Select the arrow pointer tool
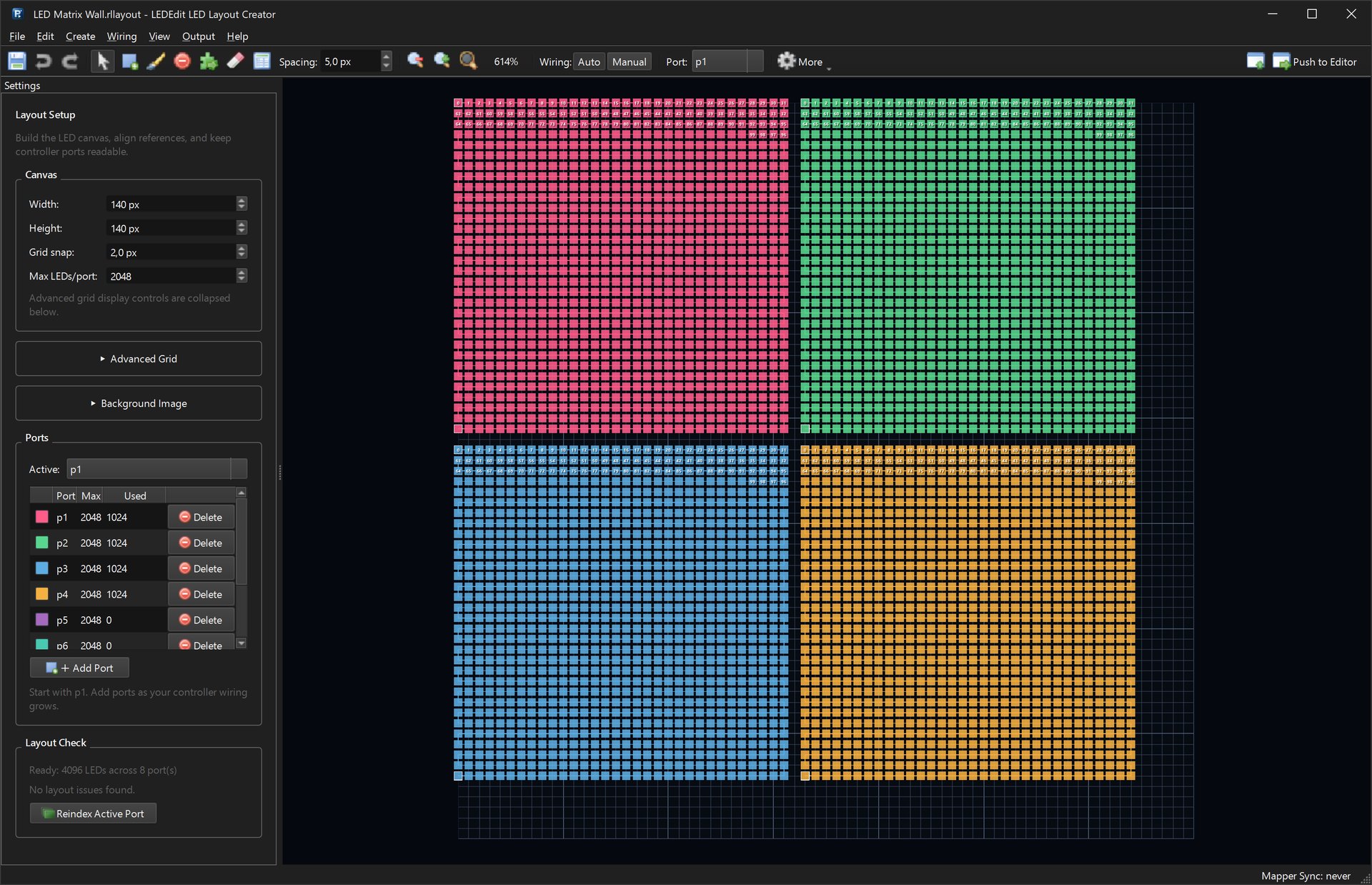The width and height of the screenshot is (1372, 885). point(103,61)
